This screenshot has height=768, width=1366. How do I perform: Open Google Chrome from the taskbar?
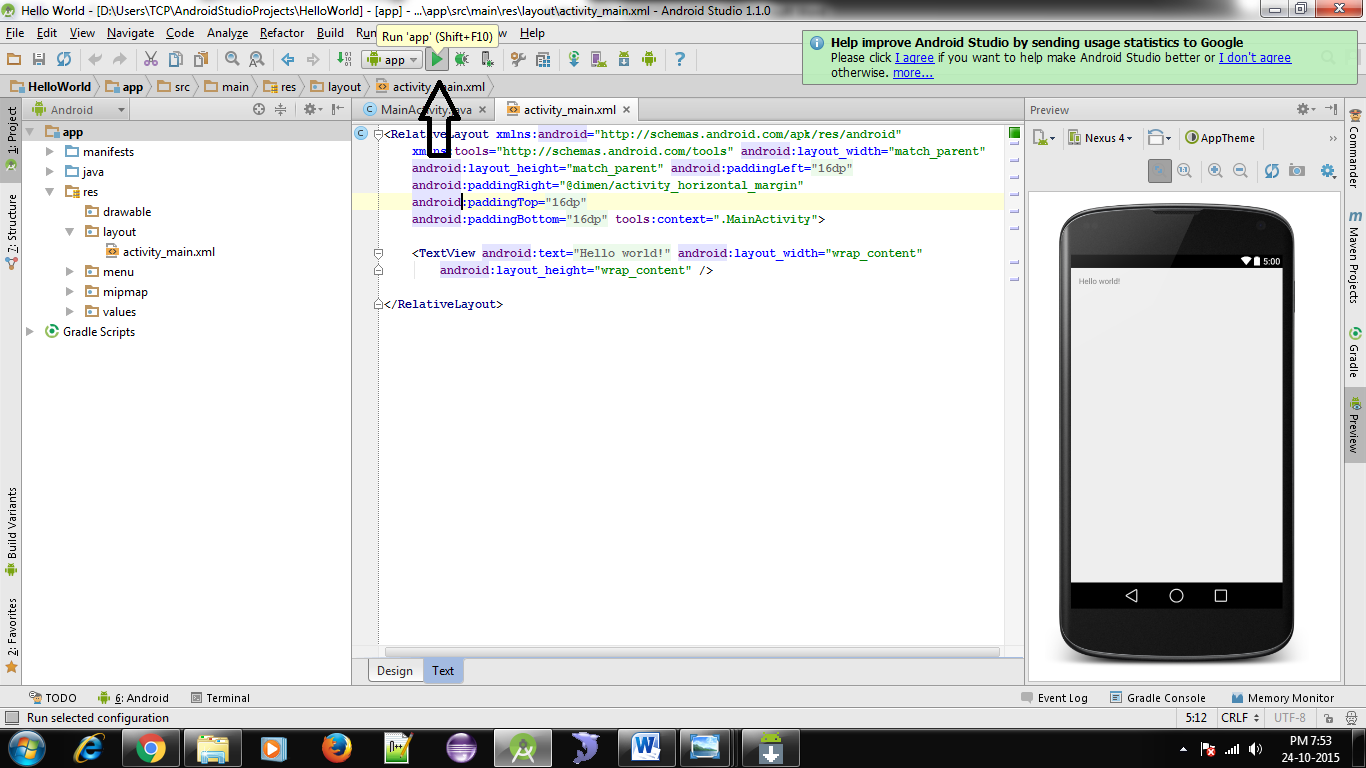pos(151,748)
